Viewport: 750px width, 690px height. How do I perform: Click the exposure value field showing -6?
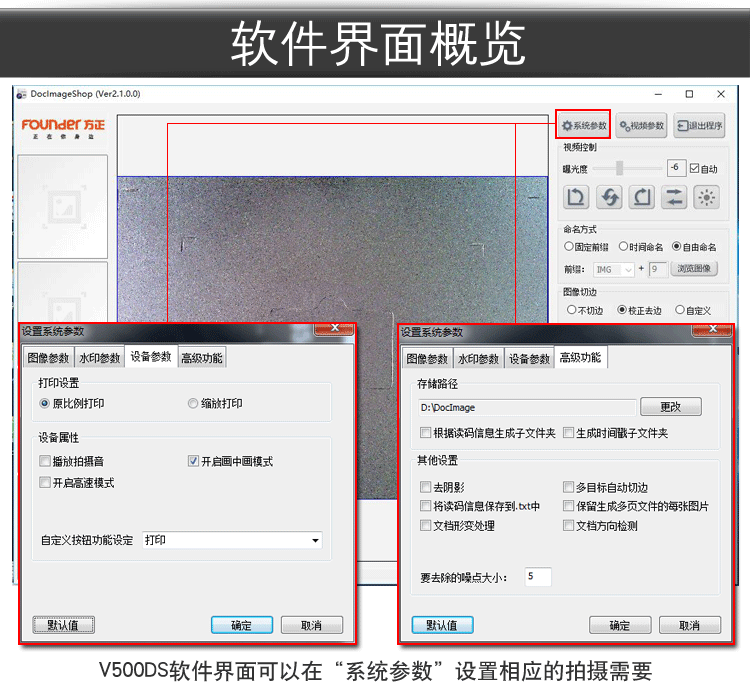tap(676, 168)
